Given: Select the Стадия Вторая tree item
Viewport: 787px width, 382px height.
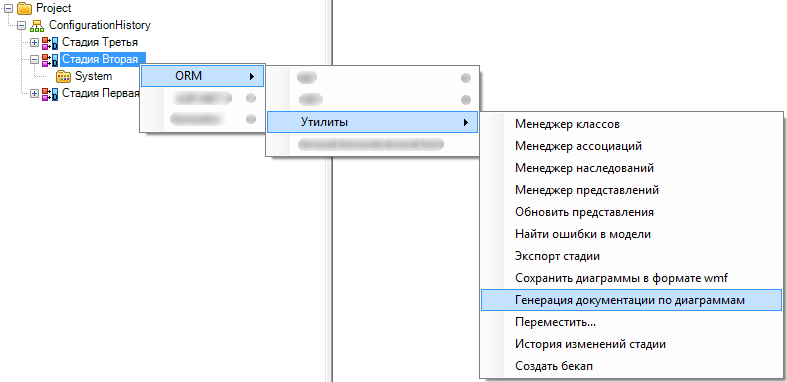Looking at the screenshot, I should 103,59.
